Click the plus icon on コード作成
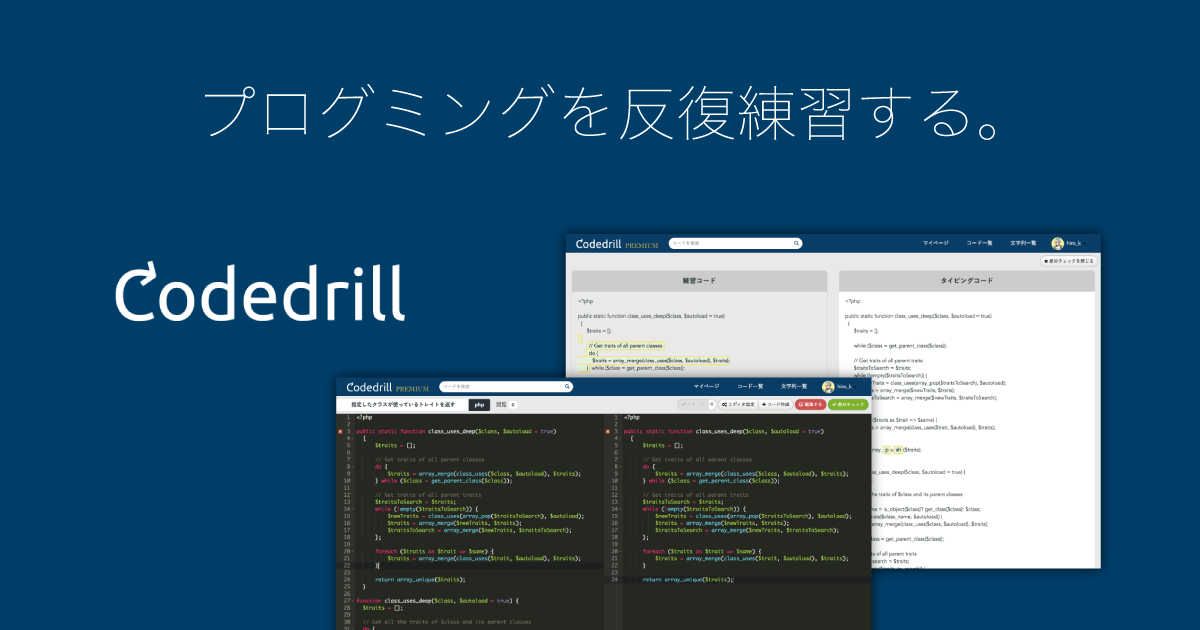Viewport: 1200px width, 630px height. tap(765, 406)
